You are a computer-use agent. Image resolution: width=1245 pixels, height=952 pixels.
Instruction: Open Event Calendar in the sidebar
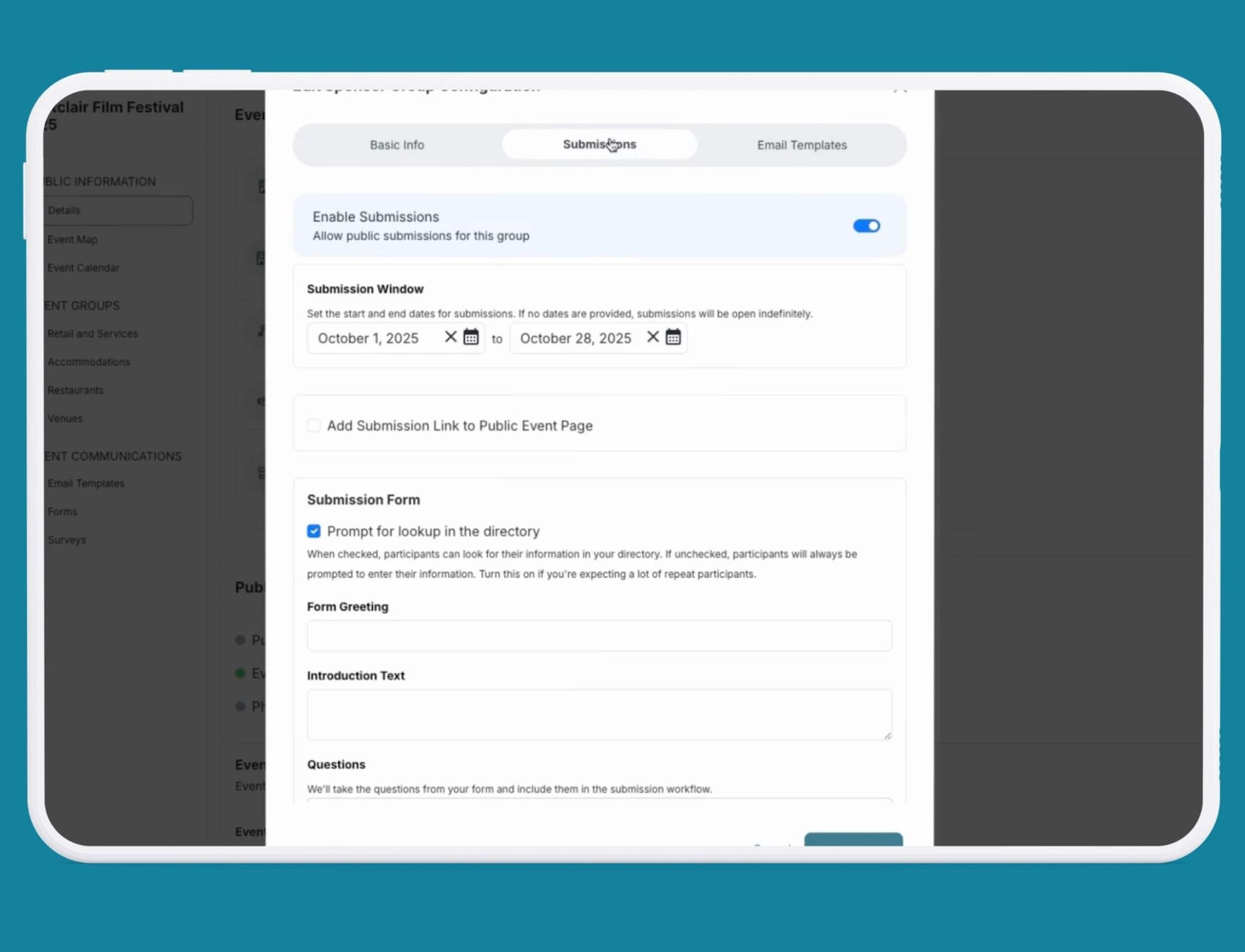pos(84,268)
